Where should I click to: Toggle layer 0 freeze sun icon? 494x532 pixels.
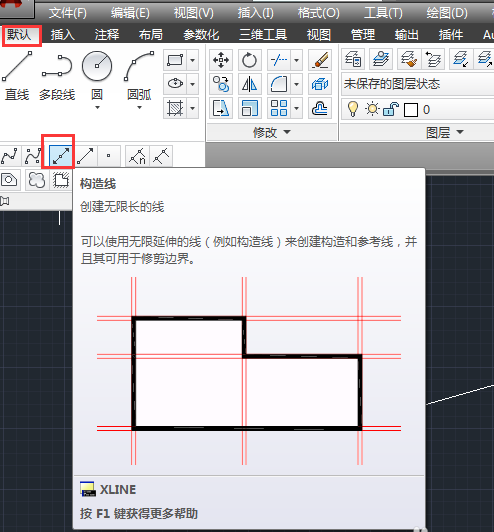372,109
